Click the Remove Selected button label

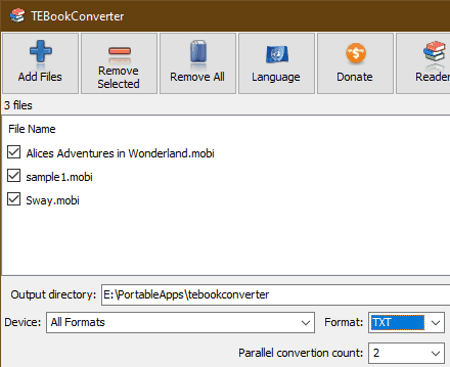[118, 77]
